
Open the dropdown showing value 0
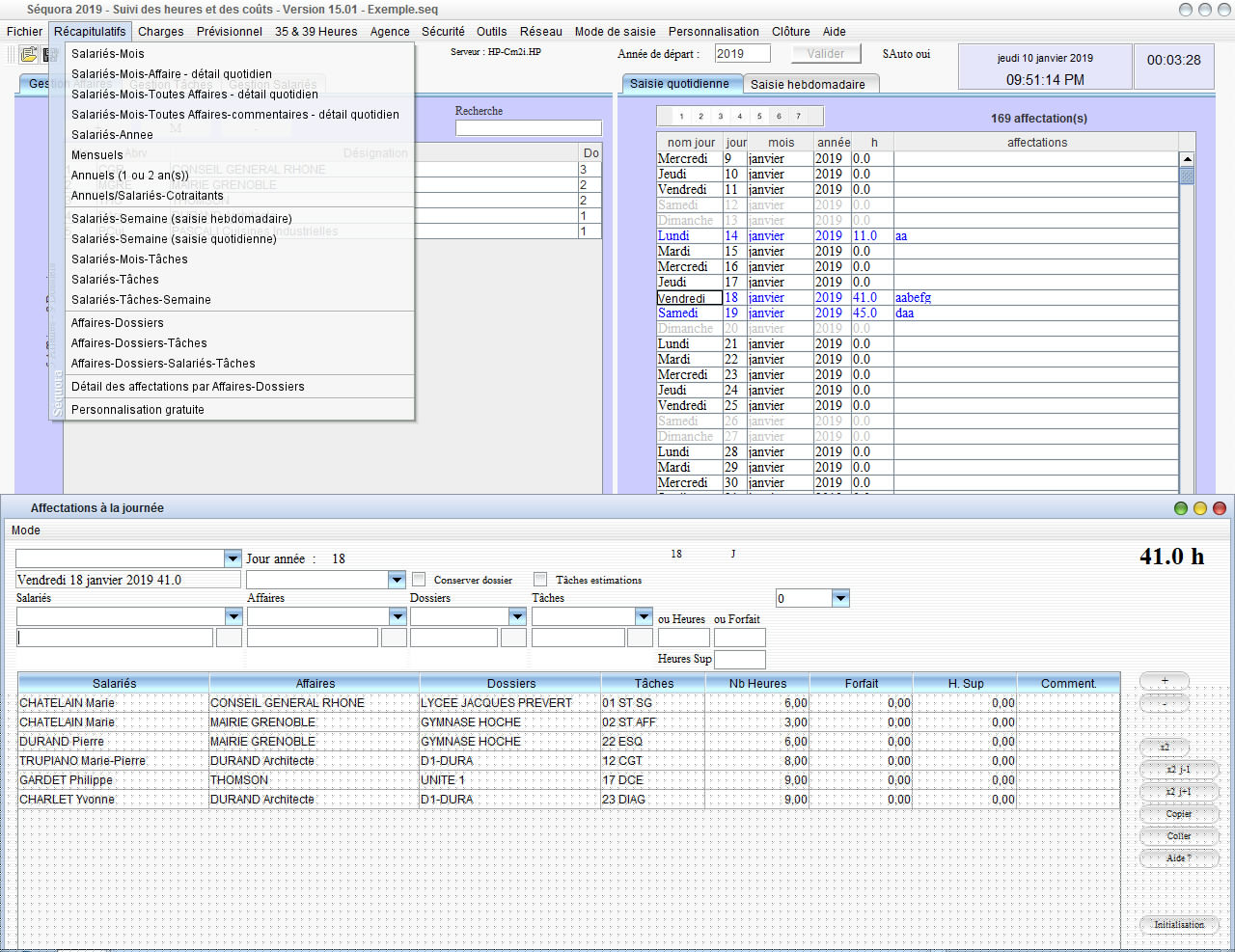pyautogui.click(x=840, y=598)
